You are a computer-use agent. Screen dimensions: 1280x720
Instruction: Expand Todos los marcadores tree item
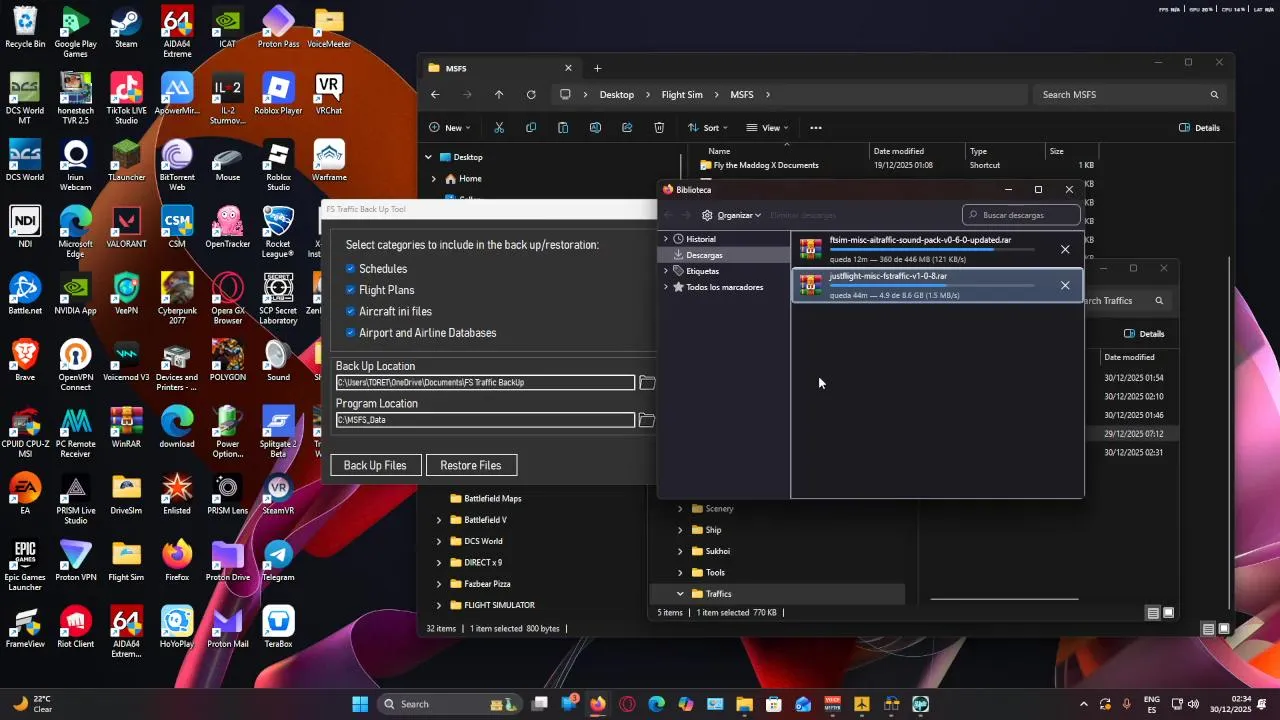click(x=666, y=287)
